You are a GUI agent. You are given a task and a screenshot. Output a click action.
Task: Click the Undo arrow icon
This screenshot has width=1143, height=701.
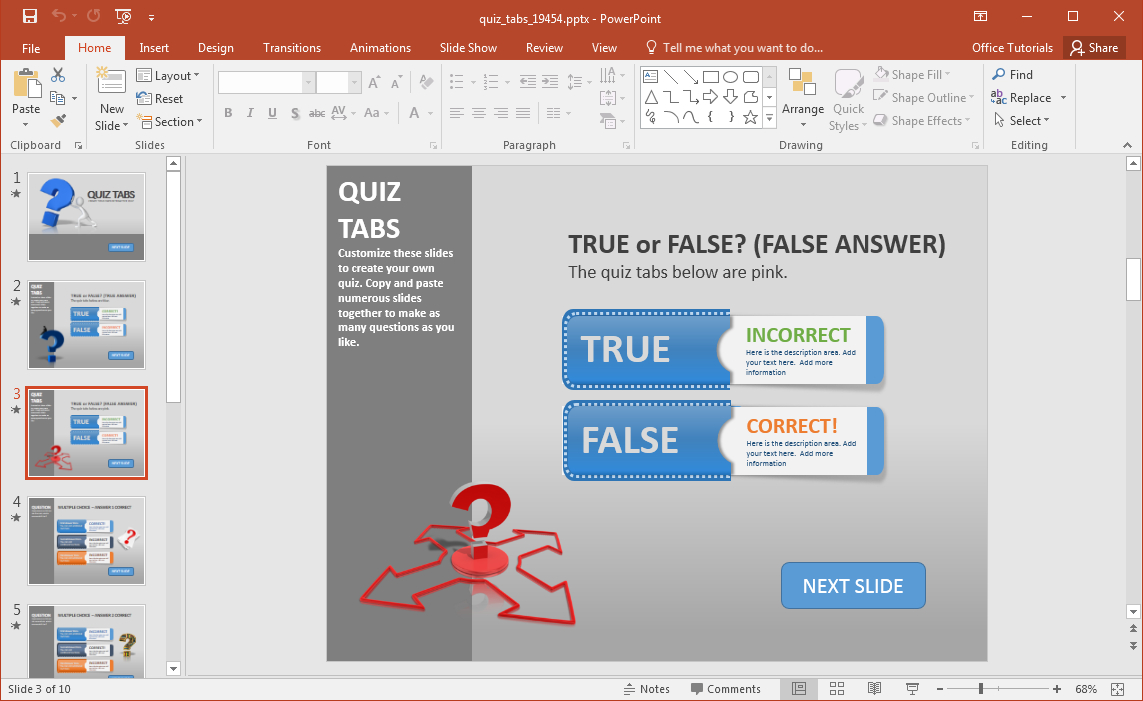pyautogui.click(x=59, y=16)
